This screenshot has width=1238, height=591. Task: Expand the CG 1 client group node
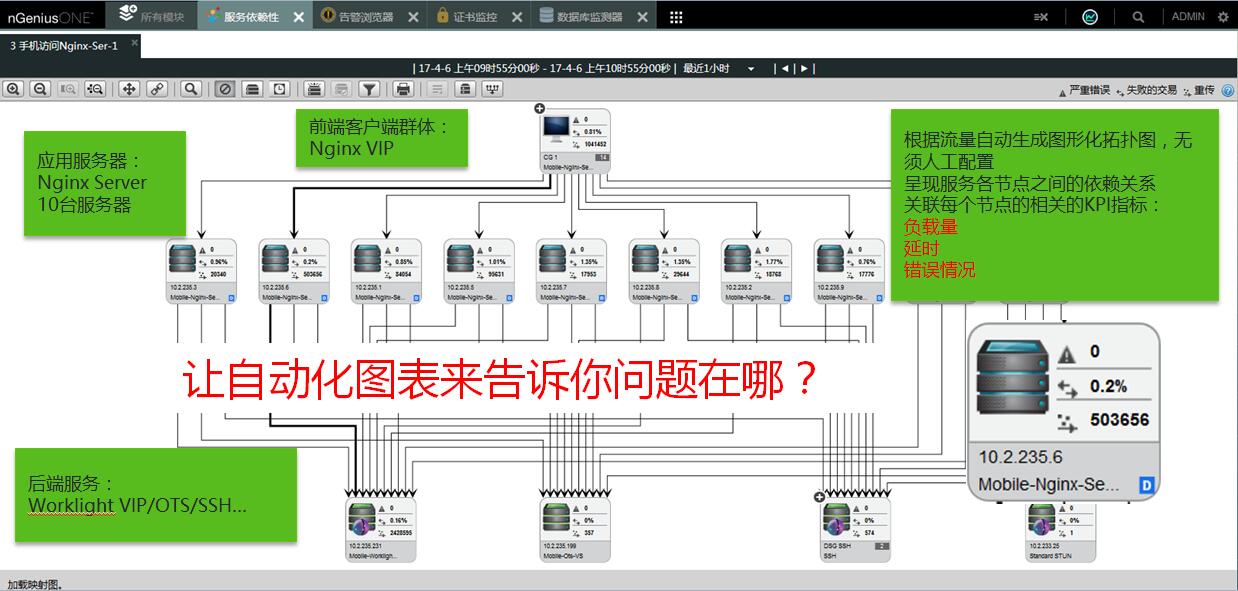[x=539, y=108]
